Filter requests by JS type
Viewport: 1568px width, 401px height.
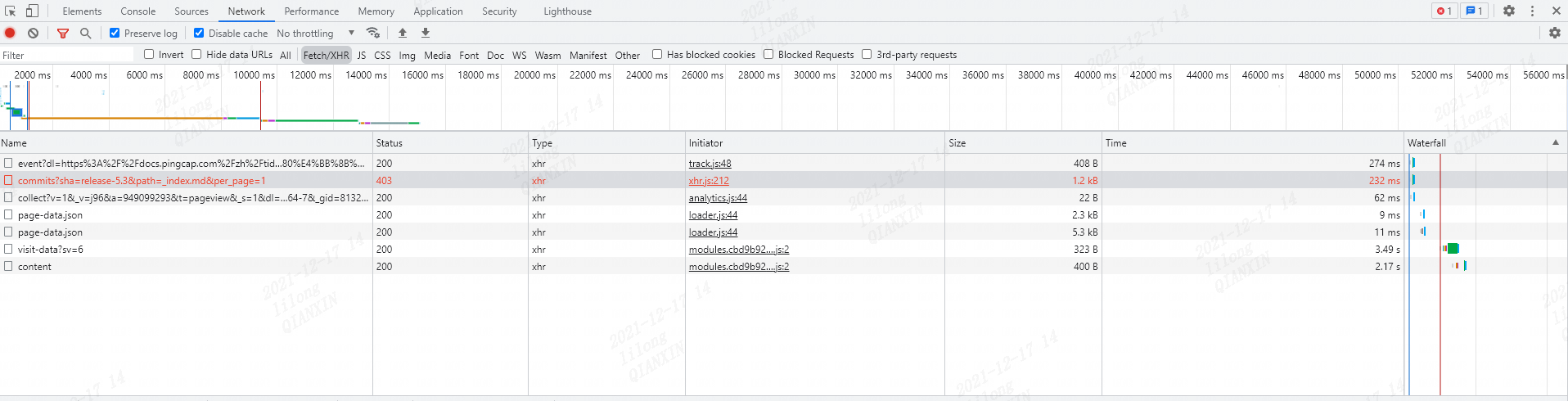pos(362,56)
